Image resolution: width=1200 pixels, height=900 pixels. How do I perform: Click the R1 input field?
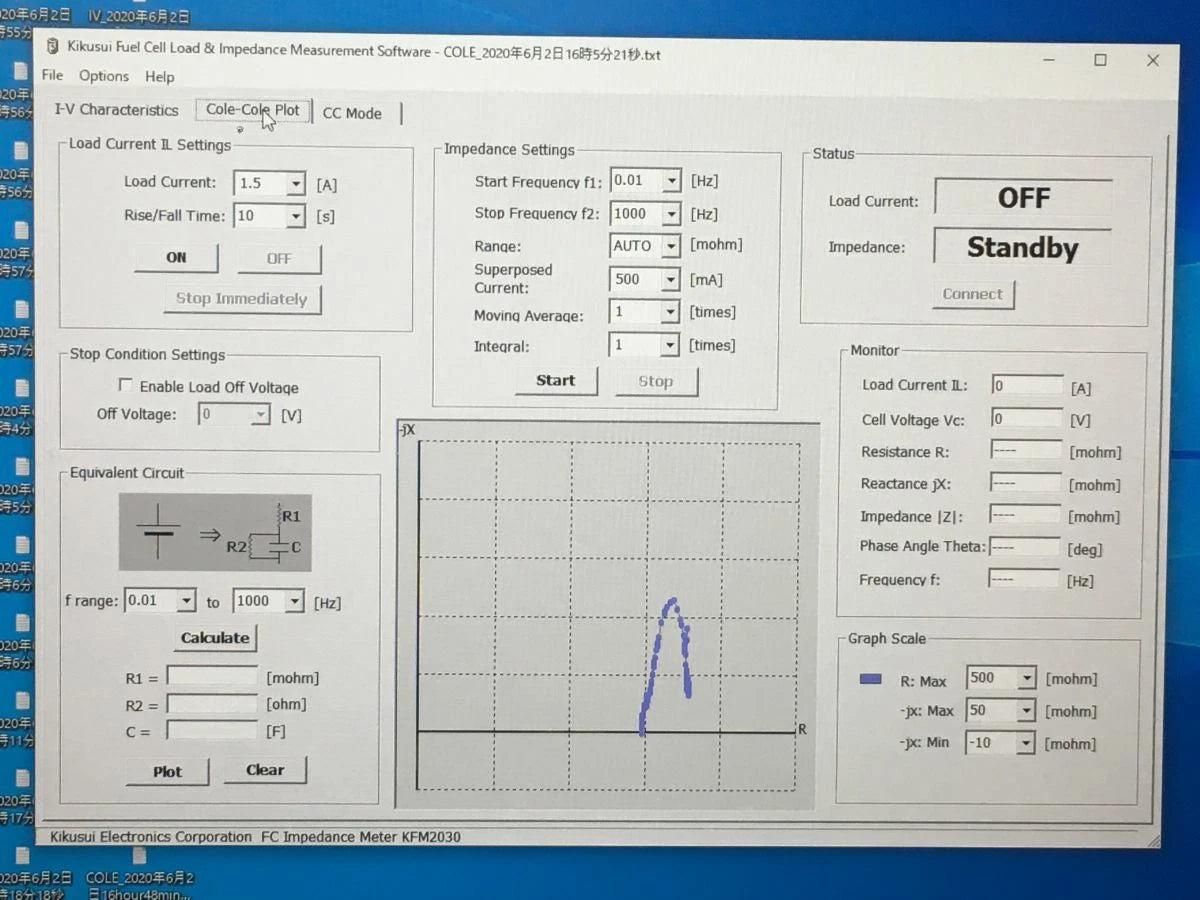212,677
